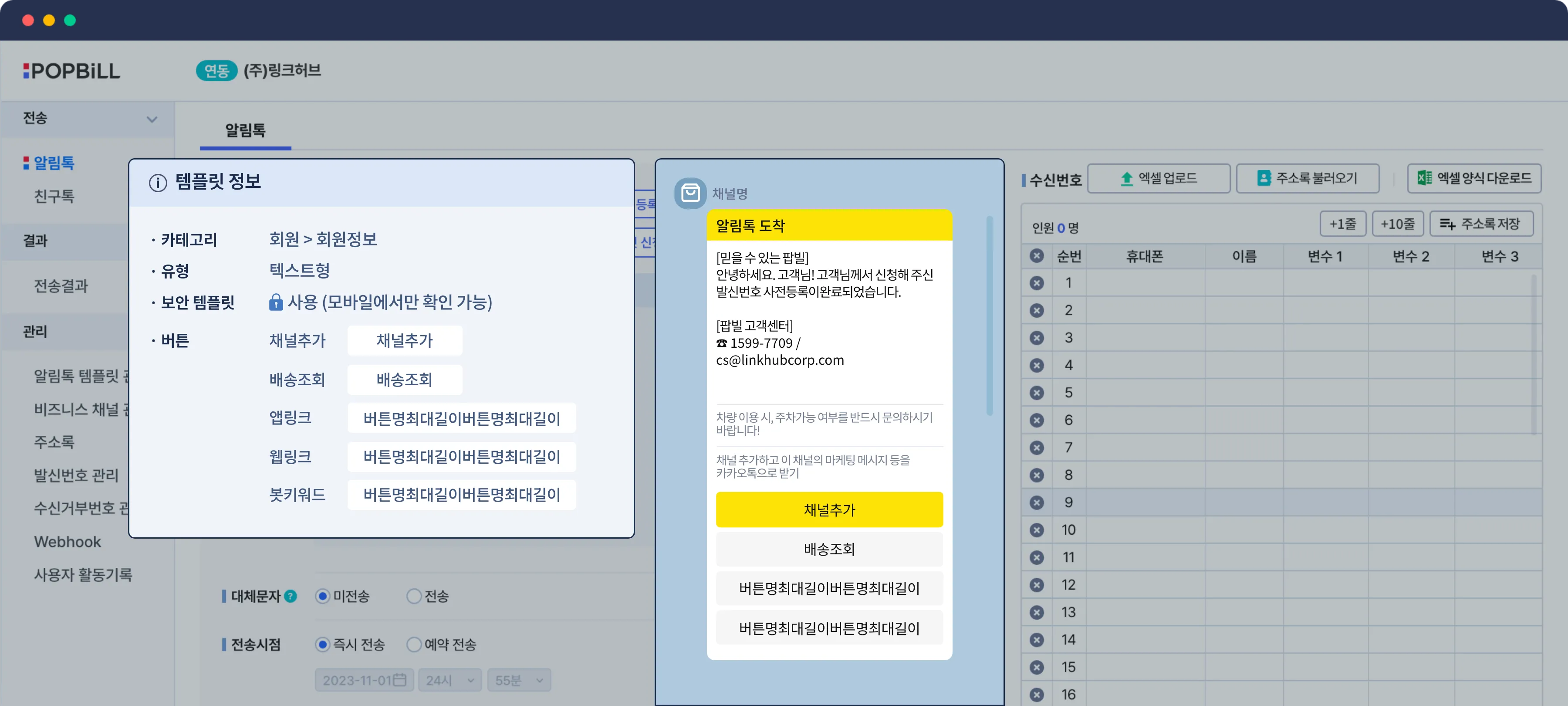Delete row 4 with its X icon
The height and width of the screenshot is (706, 1568).
[1037, 366]
